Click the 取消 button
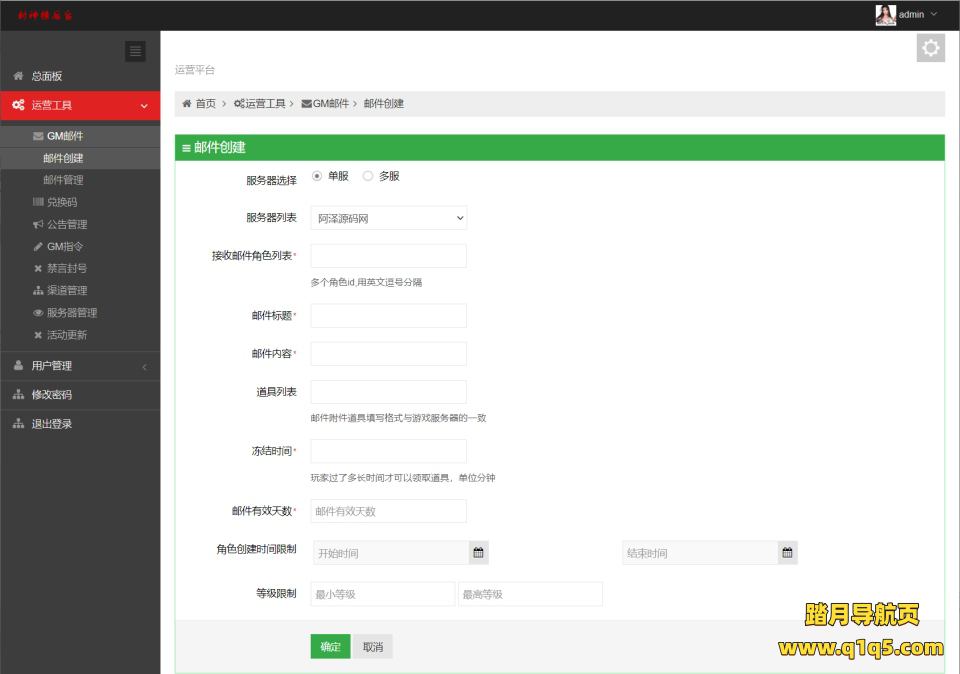This screenshot has width=960, height=674. tap(373, 647)
